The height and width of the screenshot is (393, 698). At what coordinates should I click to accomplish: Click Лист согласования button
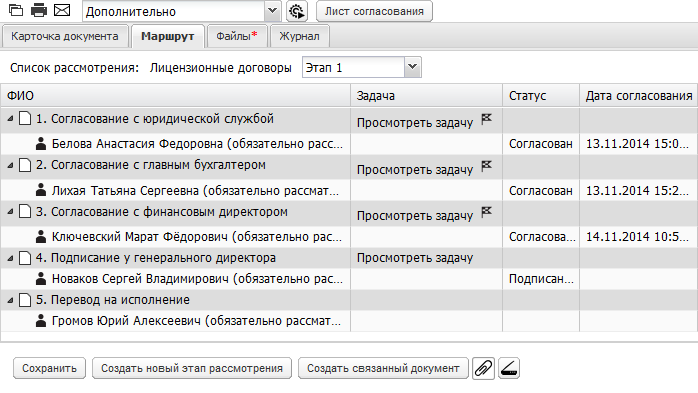pos(374,12)
